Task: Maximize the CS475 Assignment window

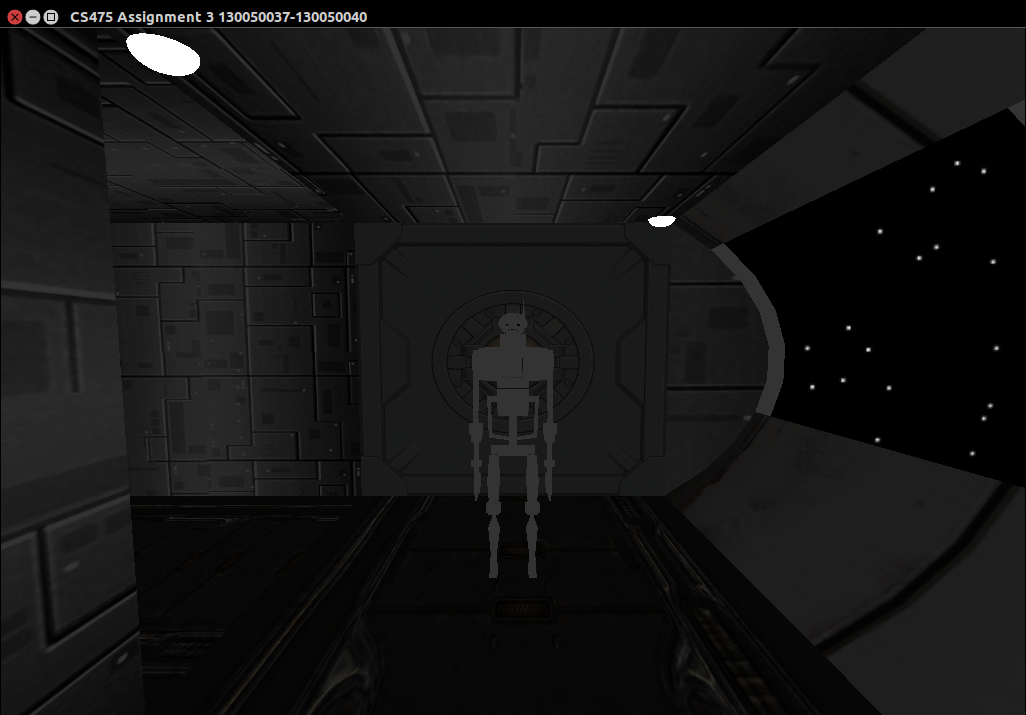Action: (x=51, y=17)
